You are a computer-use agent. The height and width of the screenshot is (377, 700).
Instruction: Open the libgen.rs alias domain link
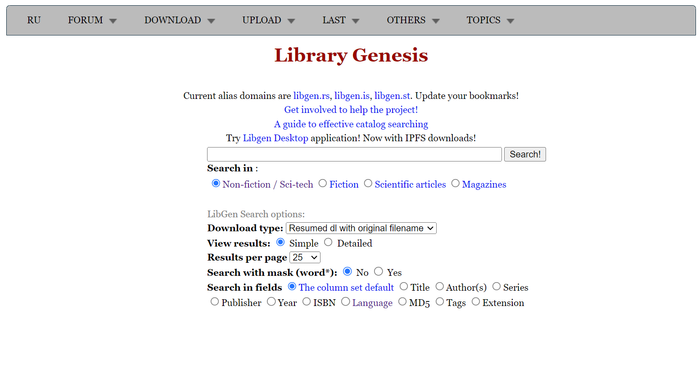point(311,96)
